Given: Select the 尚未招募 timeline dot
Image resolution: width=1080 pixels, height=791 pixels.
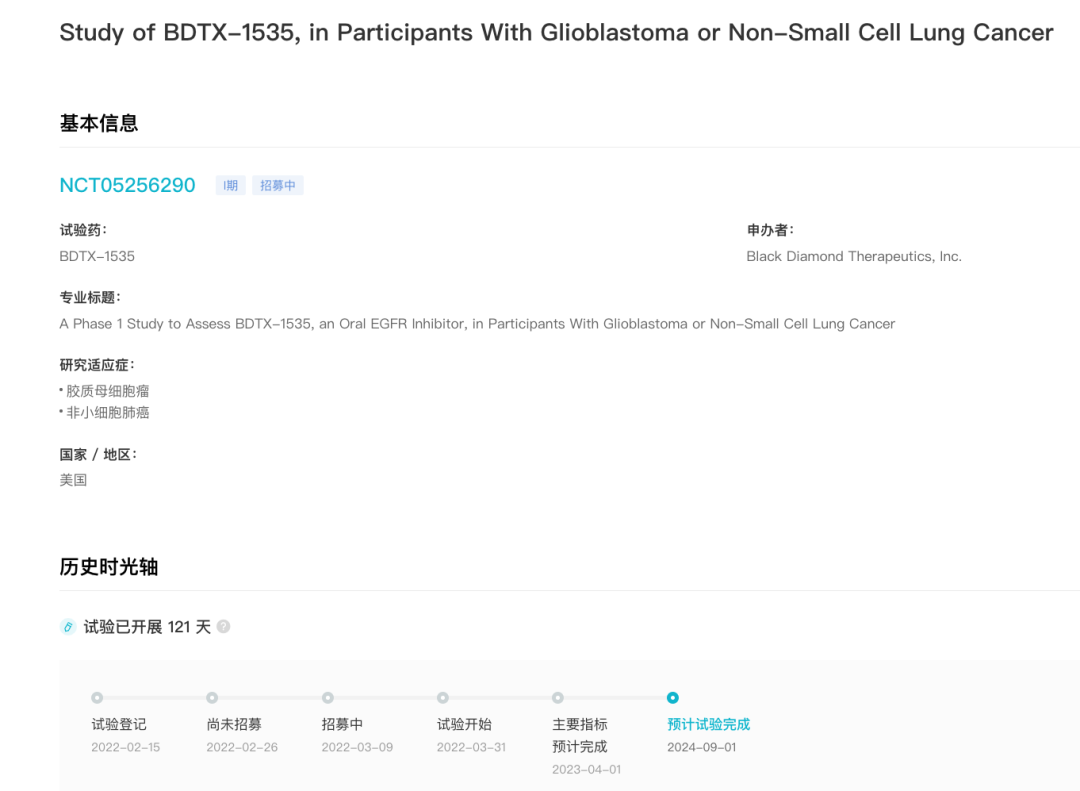Looking at the screenshot, I should point(212,698).
